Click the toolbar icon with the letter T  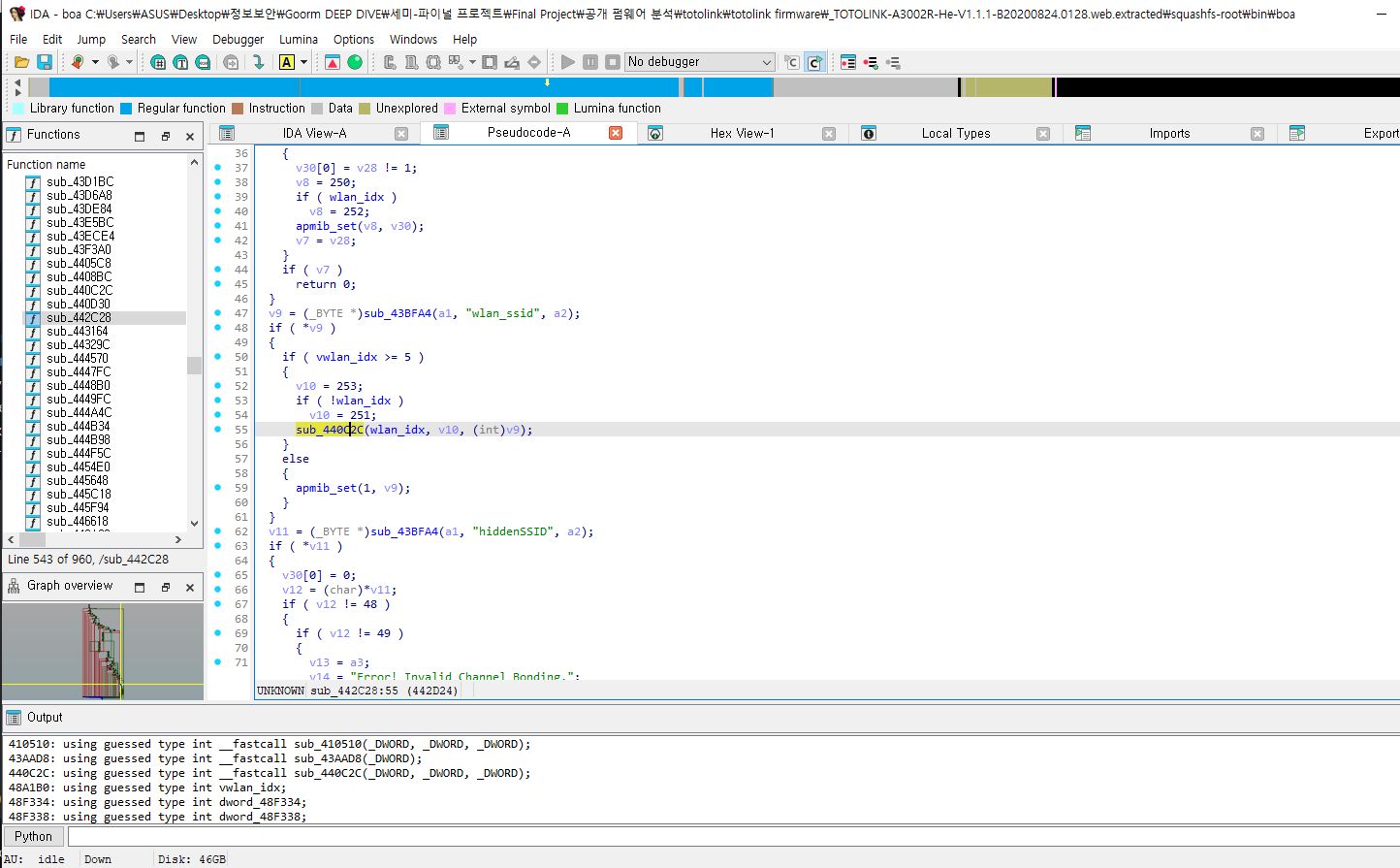coord(180,62)
